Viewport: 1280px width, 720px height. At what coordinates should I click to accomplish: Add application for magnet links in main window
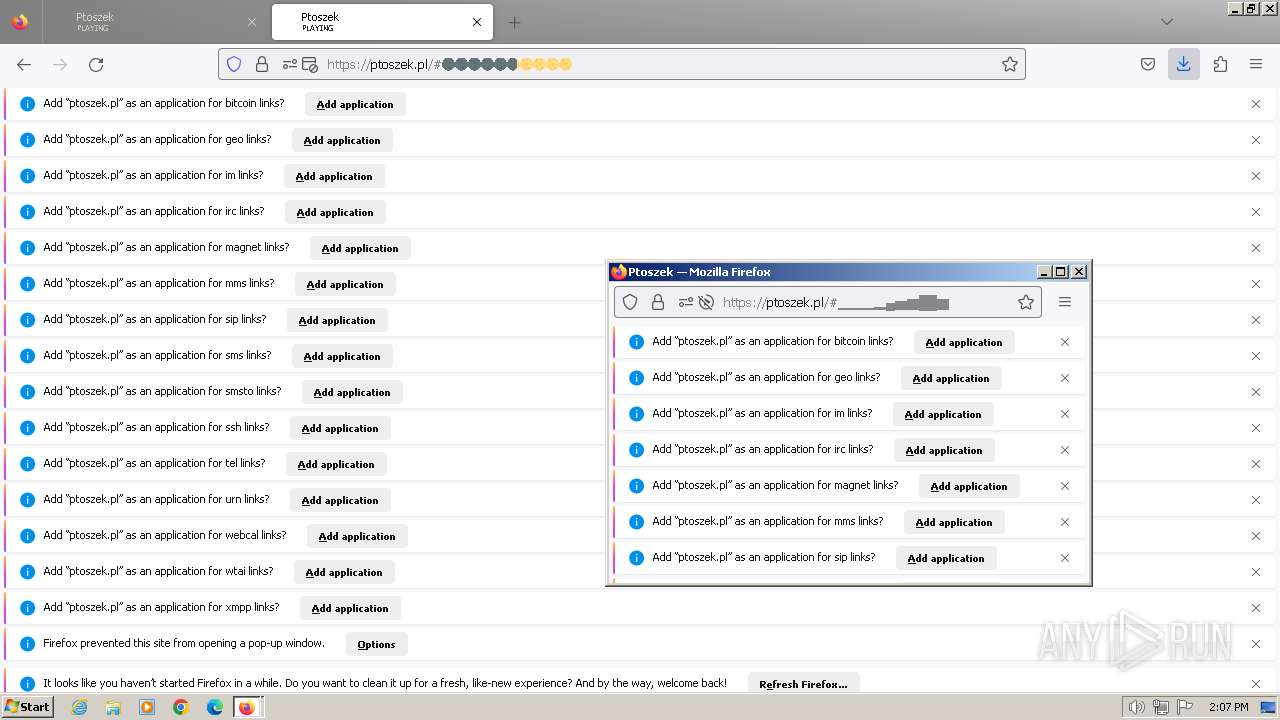360,248
